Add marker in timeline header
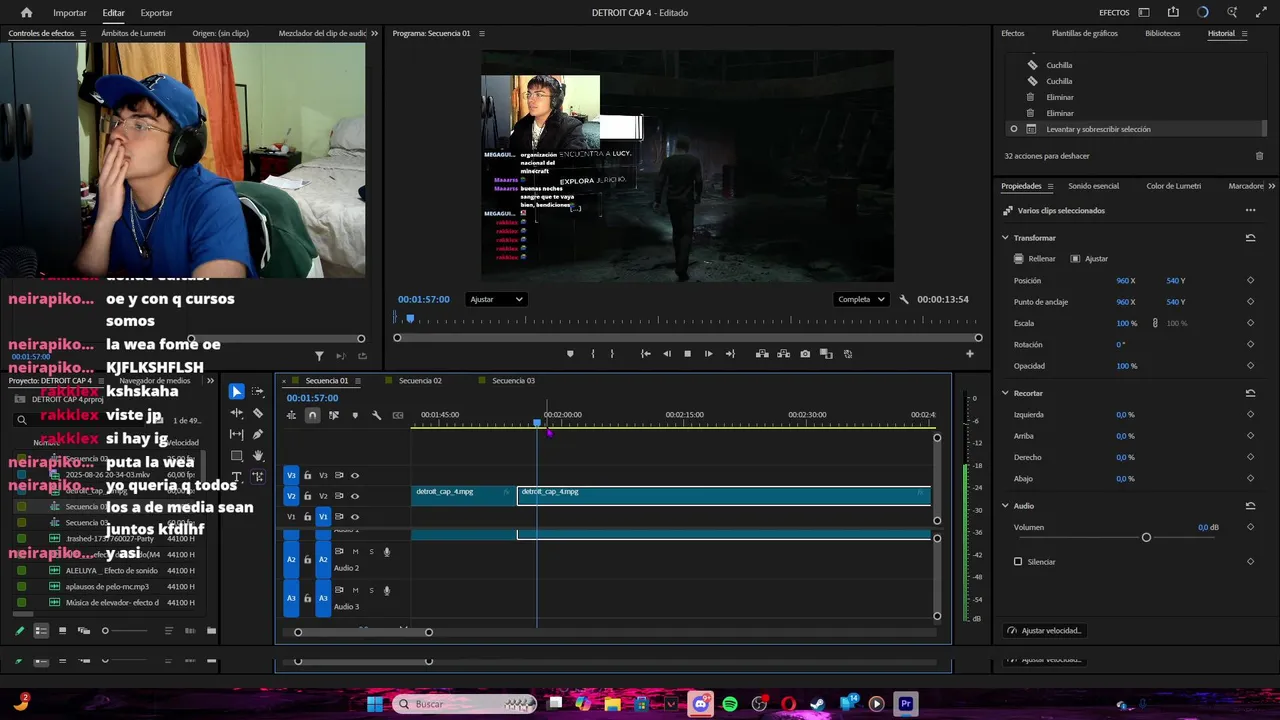Image resolution: width=1280 pixels, height=720 pixels. click(355, 415)
